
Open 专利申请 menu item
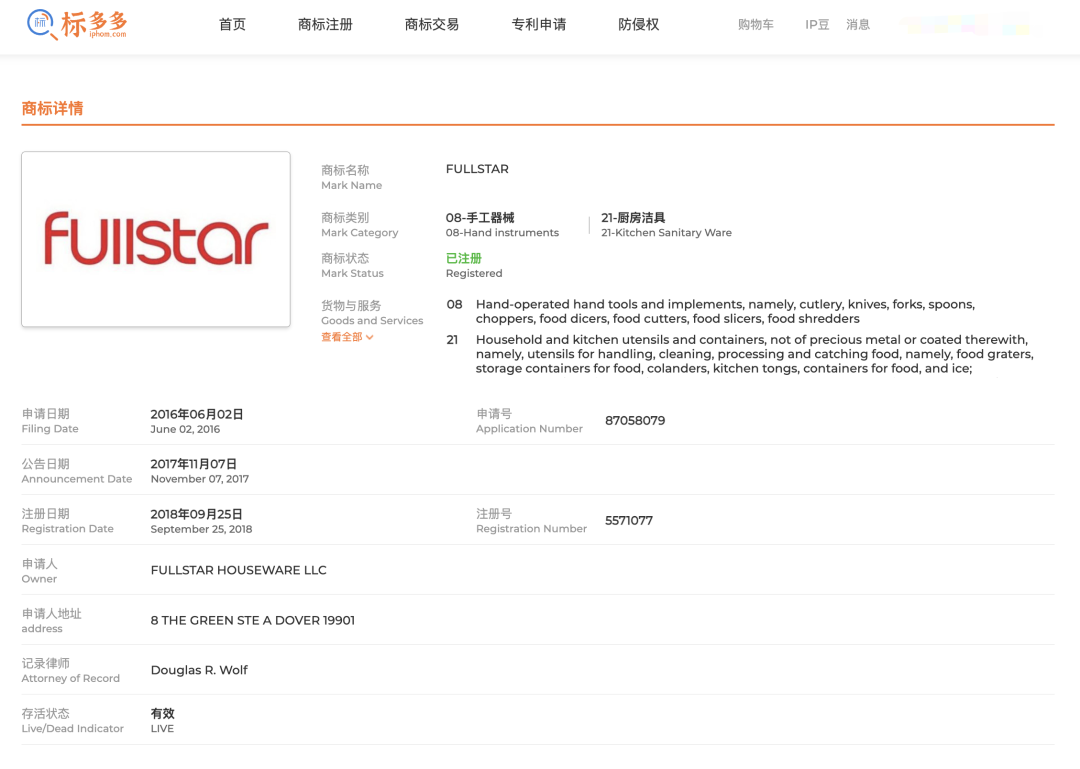coord(539,25)
